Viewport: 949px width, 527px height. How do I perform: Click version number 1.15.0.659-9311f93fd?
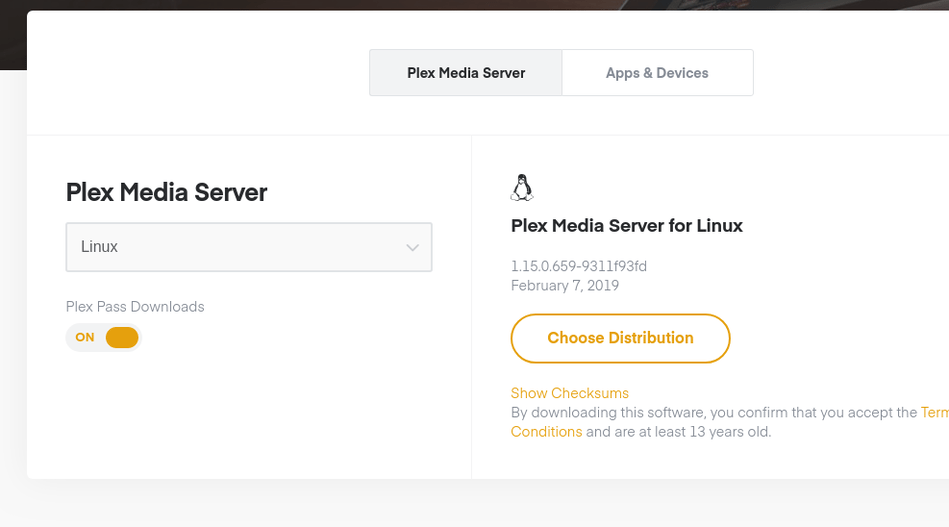coord(579,266)
